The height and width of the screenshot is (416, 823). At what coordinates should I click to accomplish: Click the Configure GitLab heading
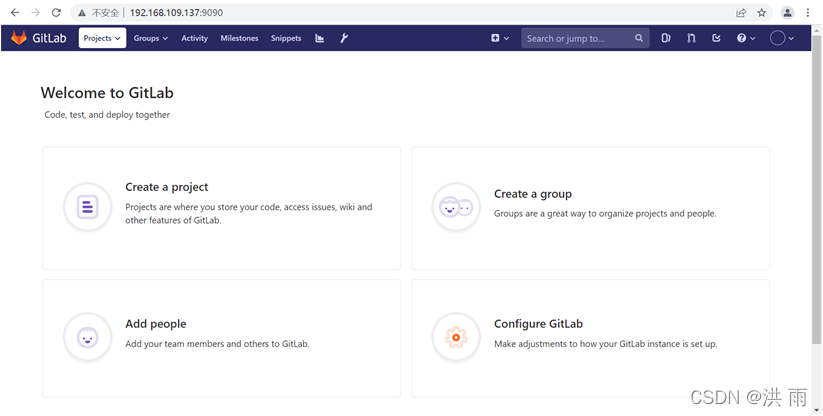pos(539,324)
